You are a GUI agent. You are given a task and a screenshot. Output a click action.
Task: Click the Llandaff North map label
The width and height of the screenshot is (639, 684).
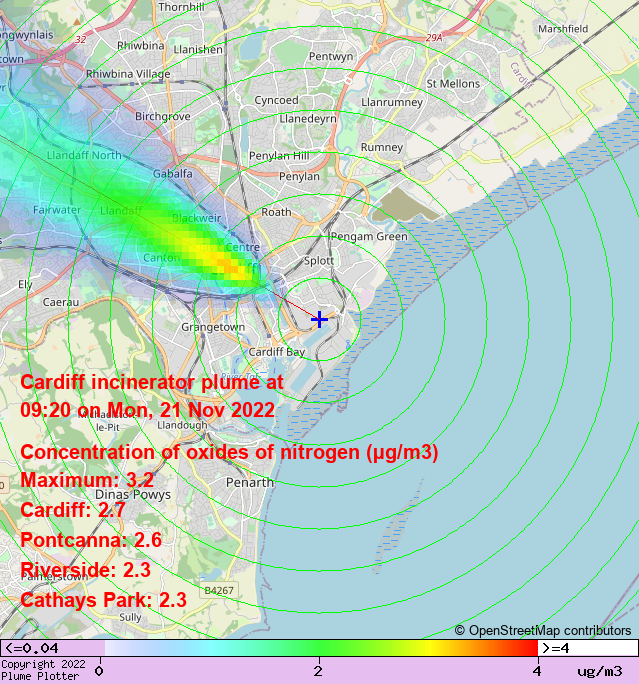coord(84,155)
